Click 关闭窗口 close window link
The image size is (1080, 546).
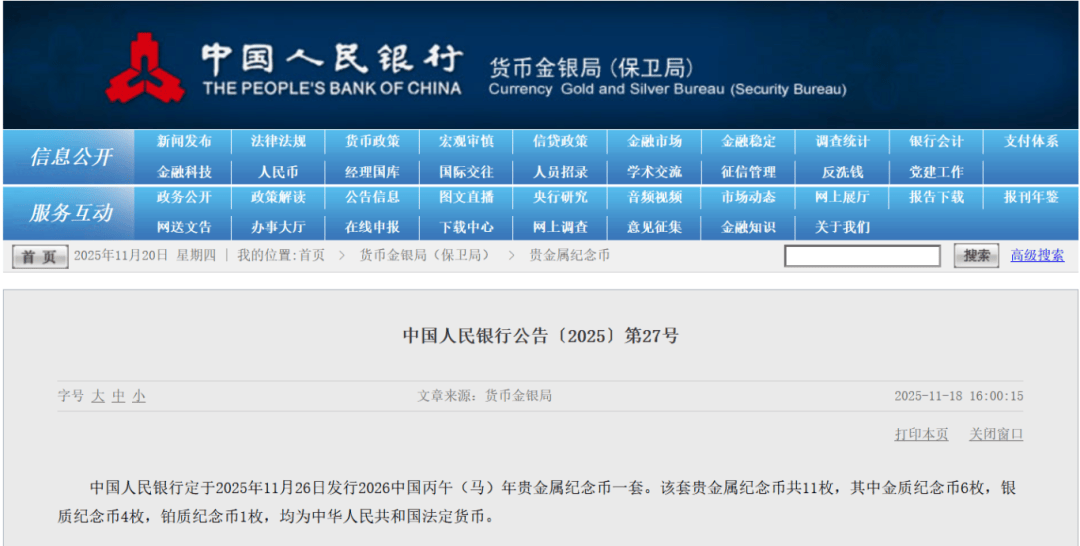[x=997, y=434]
